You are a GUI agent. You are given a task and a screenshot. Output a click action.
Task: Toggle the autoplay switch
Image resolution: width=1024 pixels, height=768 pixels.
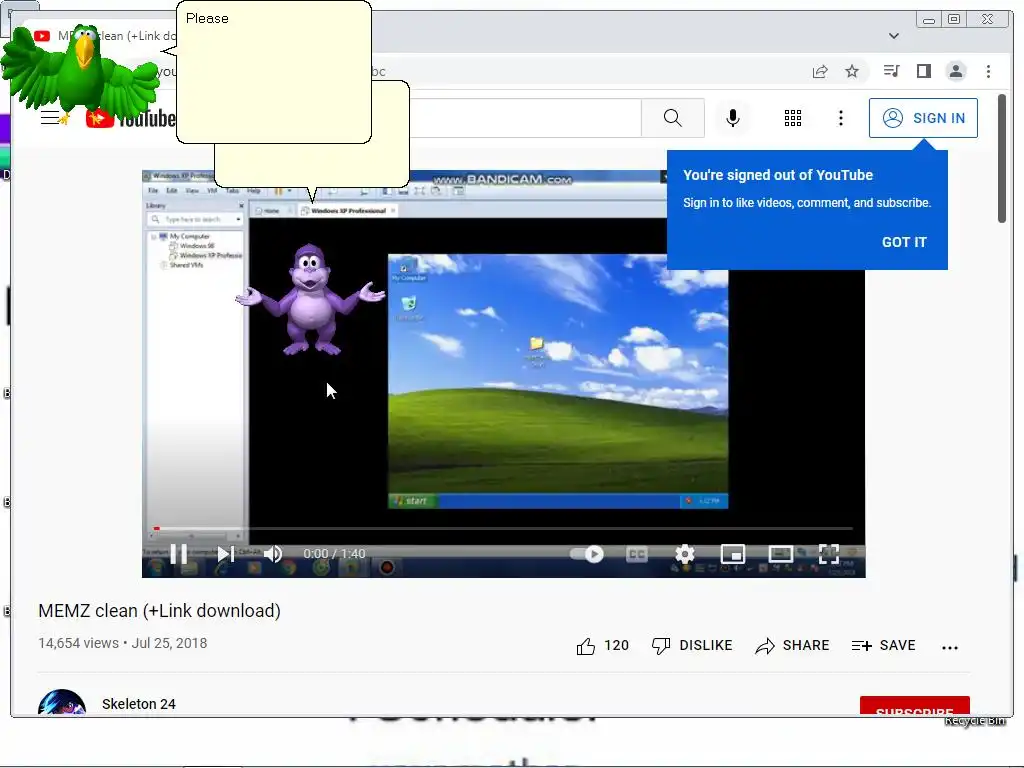tap(587, 554)
